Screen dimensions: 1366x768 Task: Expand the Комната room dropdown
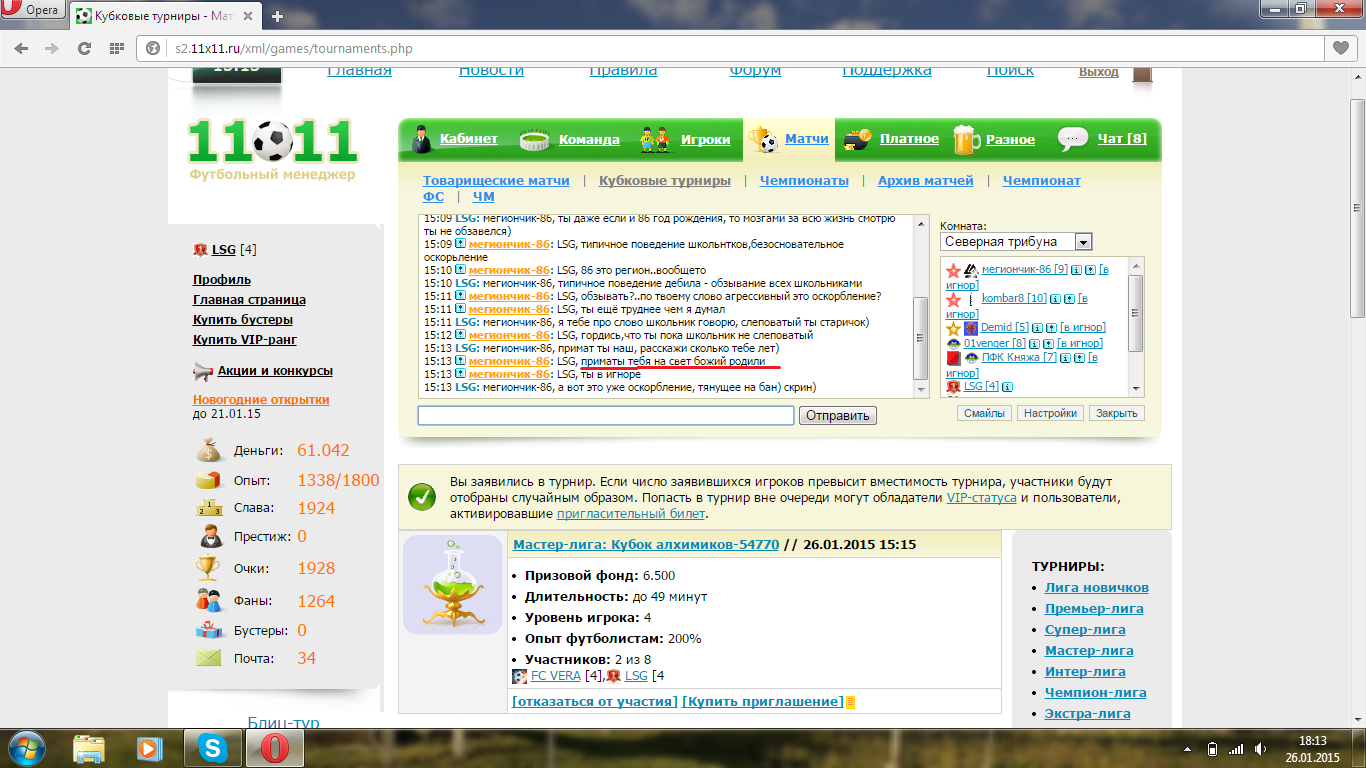click(x=1083, y=242)
